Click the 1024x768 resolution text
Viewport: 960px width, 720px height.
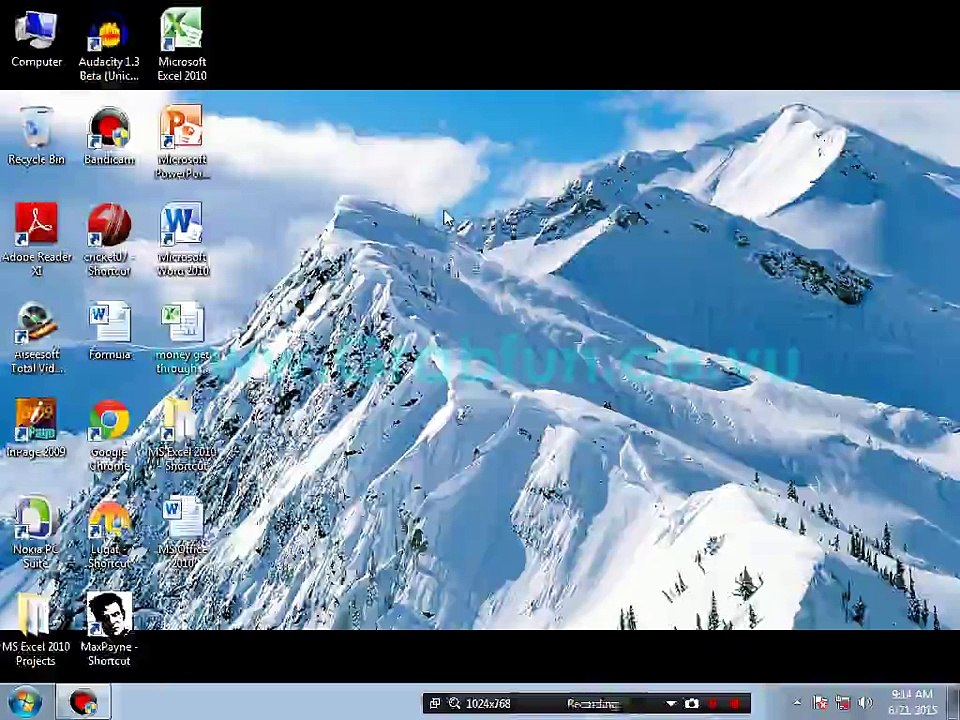tap(488, 703)
